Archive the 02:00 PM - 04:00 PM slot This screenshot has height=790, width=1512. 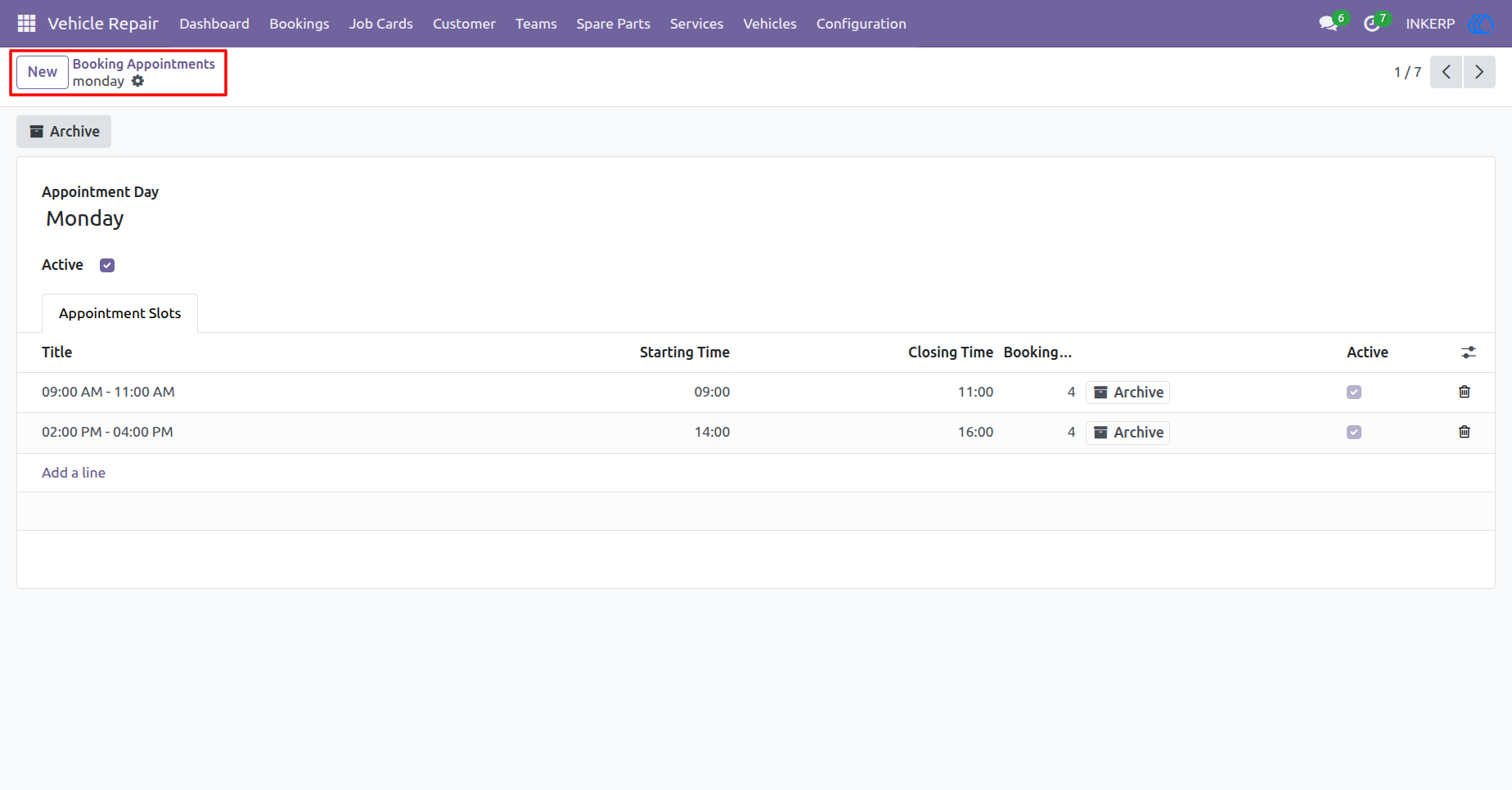point(1127,433)
